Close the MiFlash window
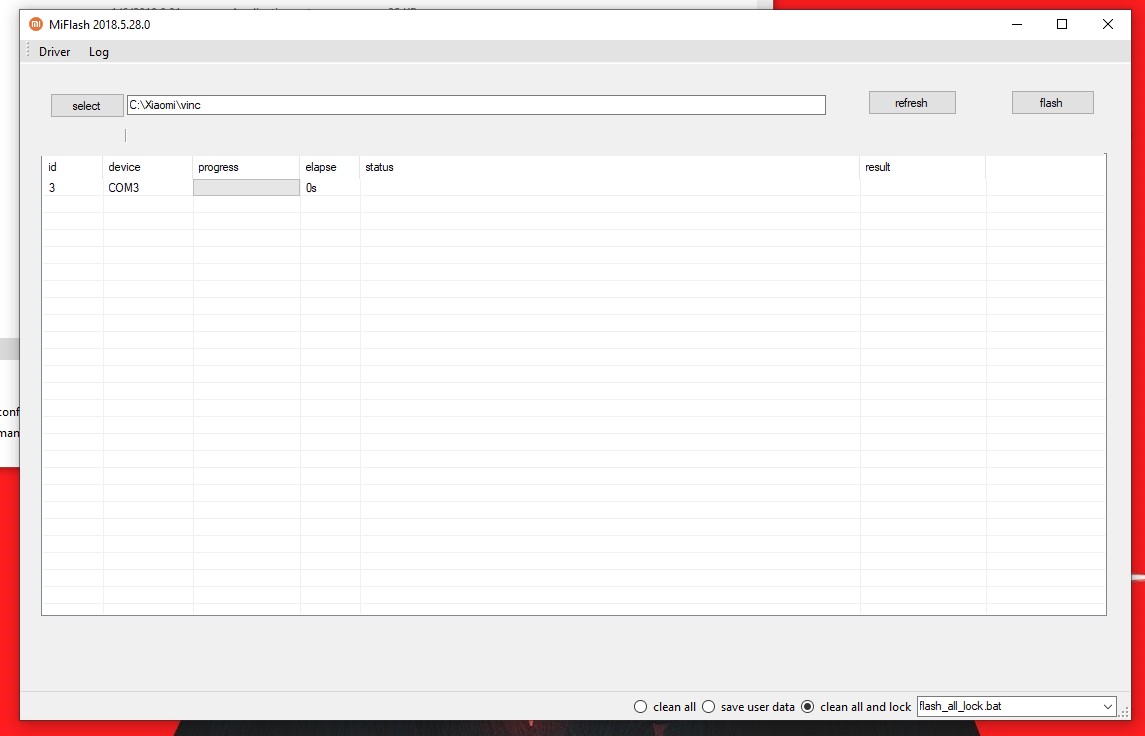The height and width of the screenshot is (736, 1145). click(1107, 24)
